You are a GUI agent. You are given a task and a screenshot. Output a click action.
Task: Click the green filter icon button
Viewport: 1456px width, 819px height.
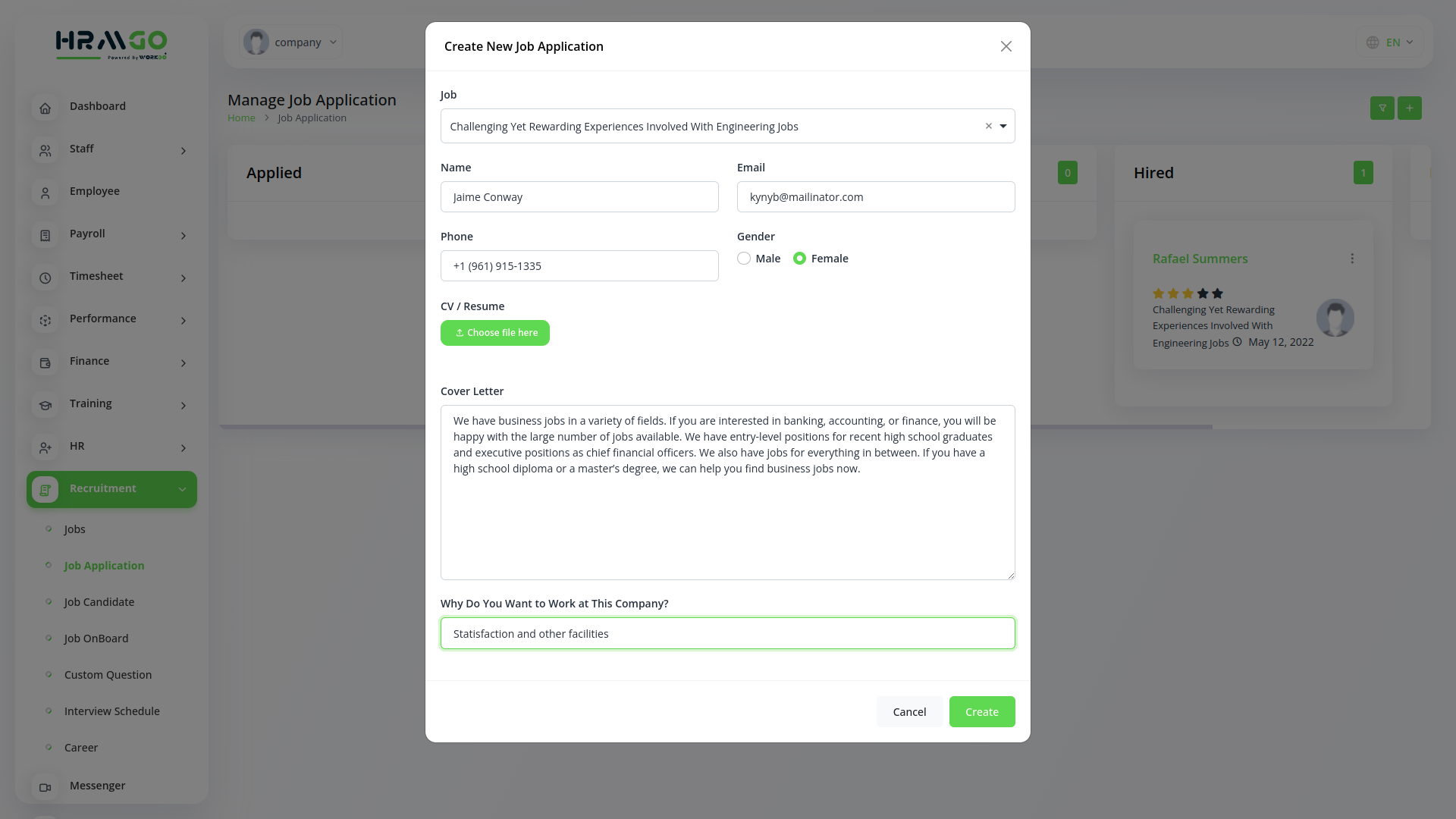click(x=1382, y=108)
